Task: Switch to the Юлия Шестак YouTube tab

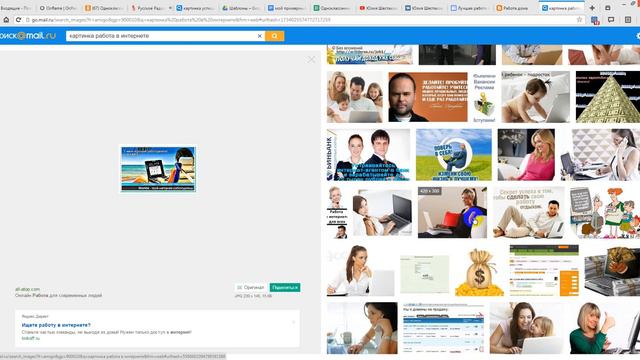Action: (378, 8)
